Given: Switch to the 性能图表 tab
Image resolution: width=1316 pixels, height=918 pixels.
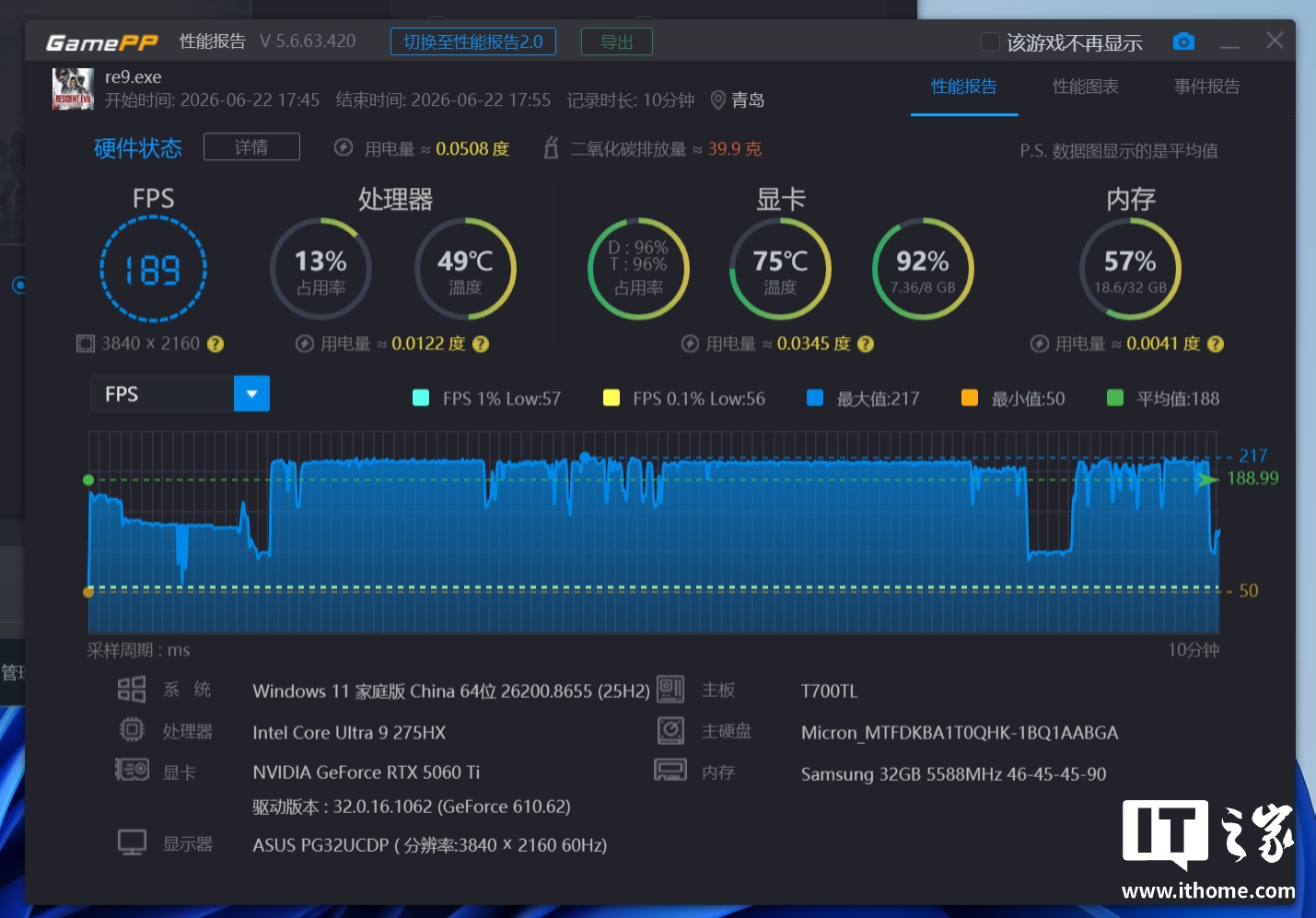Looking at the screenshot, I should coord(1086,87).
